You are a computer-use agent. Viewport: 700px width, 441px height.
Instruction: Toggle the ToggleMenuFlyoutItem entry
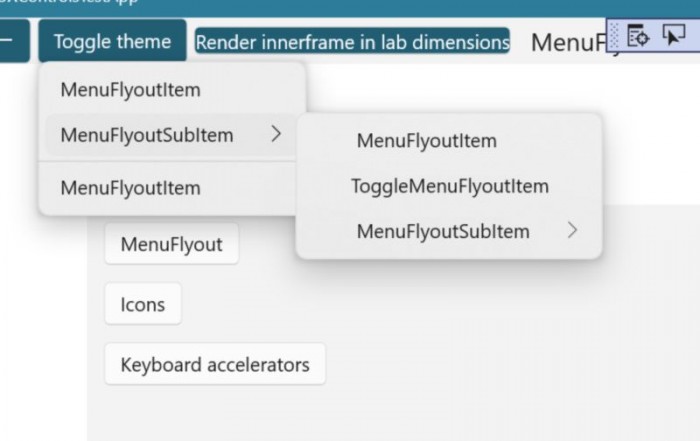(x=450, y=186)
